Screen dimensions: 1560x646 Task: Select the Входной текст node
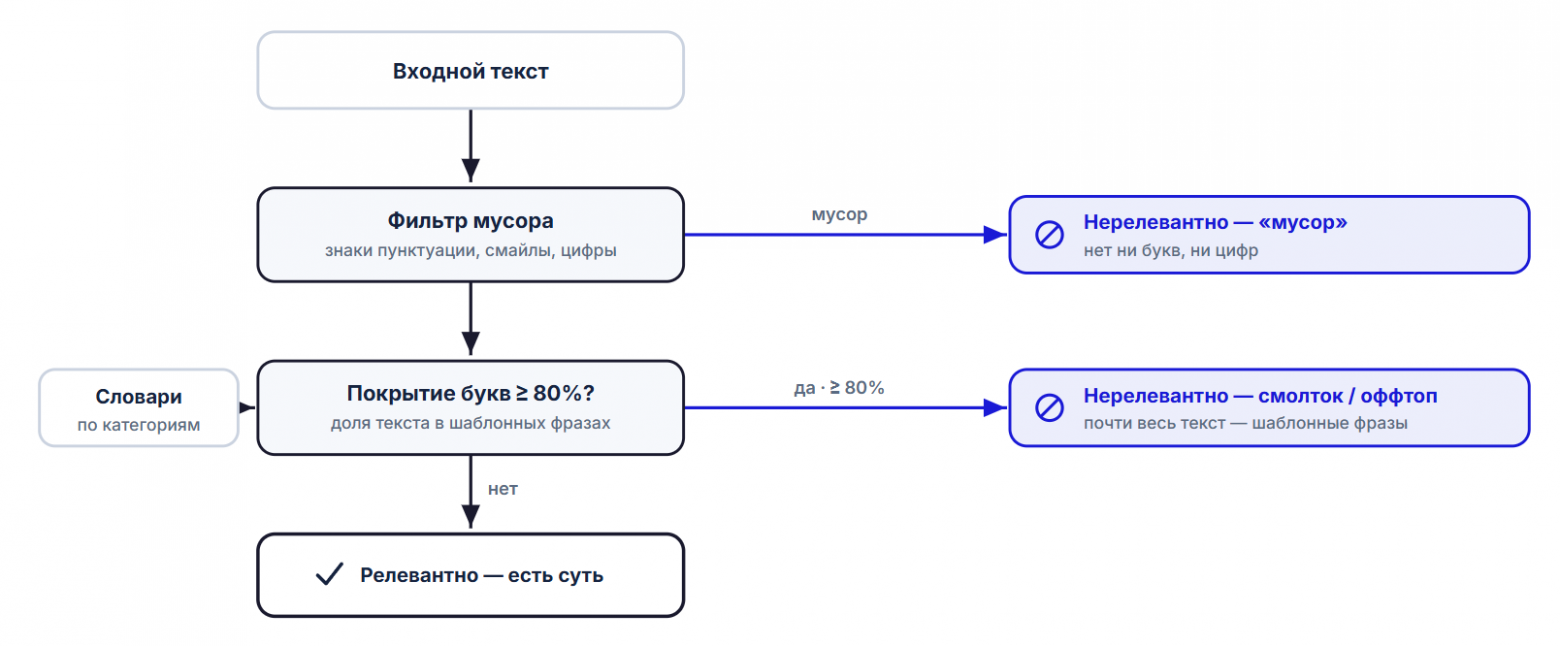tap(470, 70)
